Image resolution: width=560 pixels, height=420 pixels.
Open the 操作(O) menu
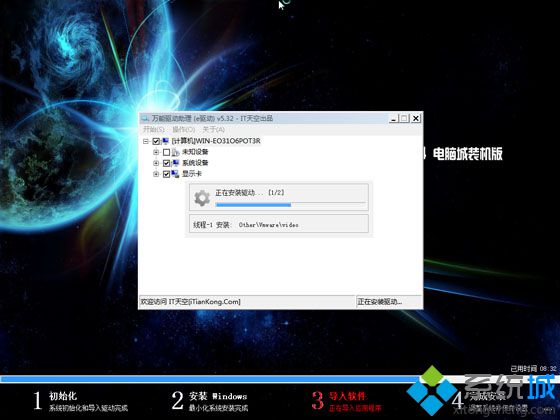184,129
